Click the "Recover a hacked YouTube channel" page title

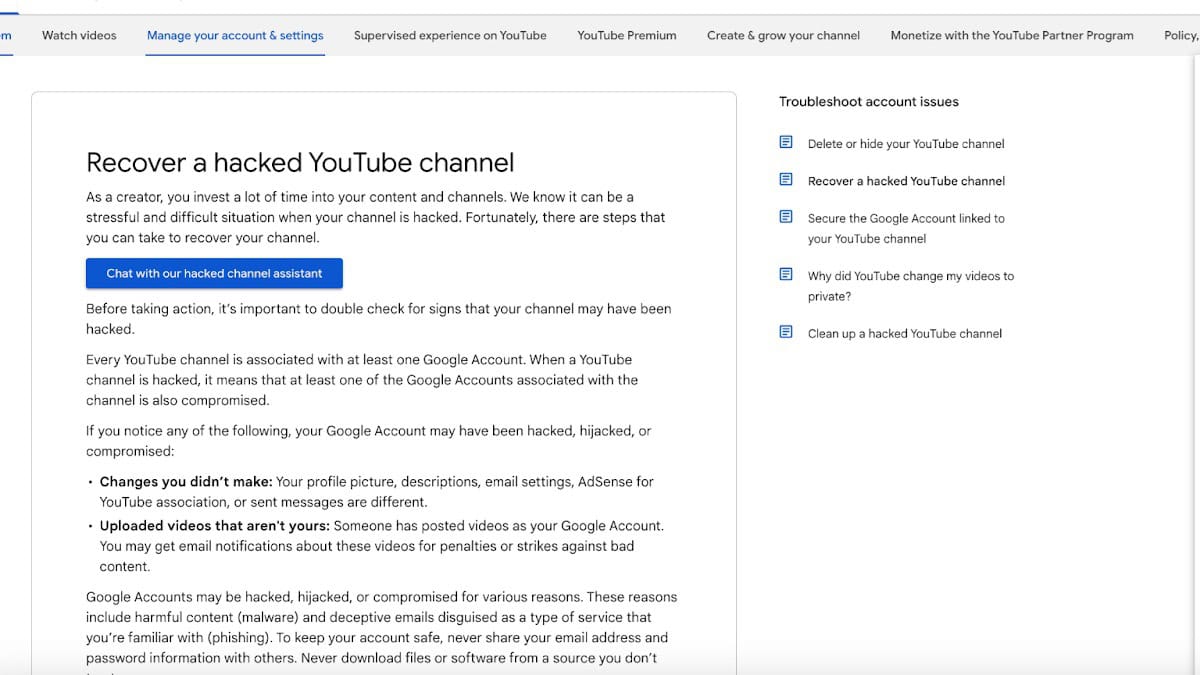coord(300,162)
